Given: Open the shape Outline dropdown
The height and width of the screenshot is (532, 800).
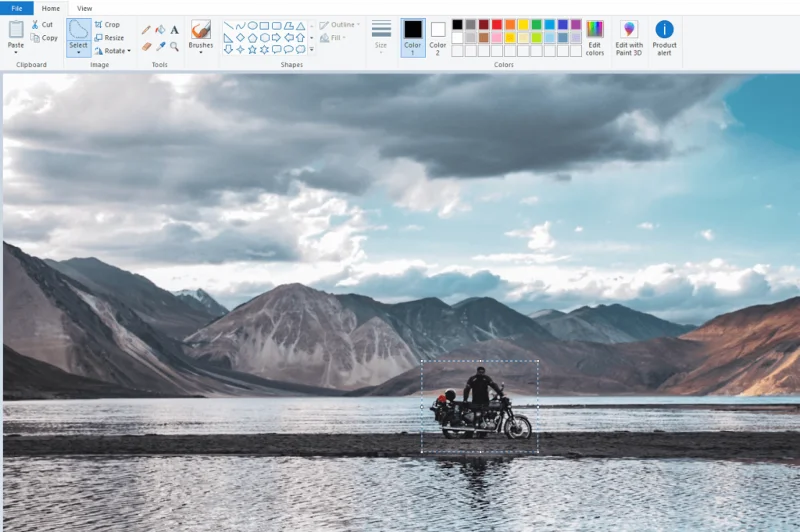Looking at the screenshot, I should click(x=340, y=24).
